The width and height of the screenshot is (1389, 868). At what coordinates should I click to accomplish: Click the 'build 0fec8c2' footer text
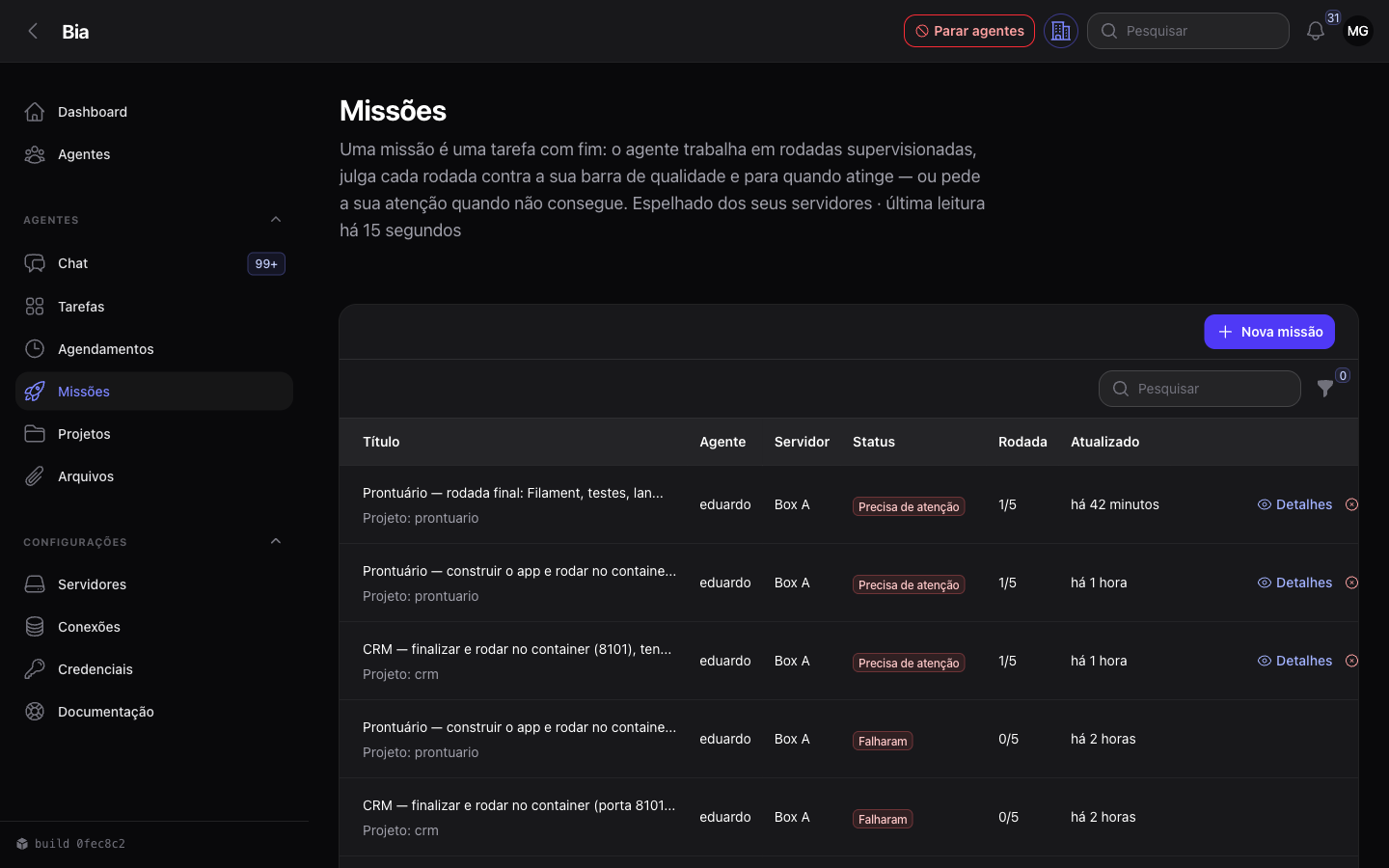point(80,844)
